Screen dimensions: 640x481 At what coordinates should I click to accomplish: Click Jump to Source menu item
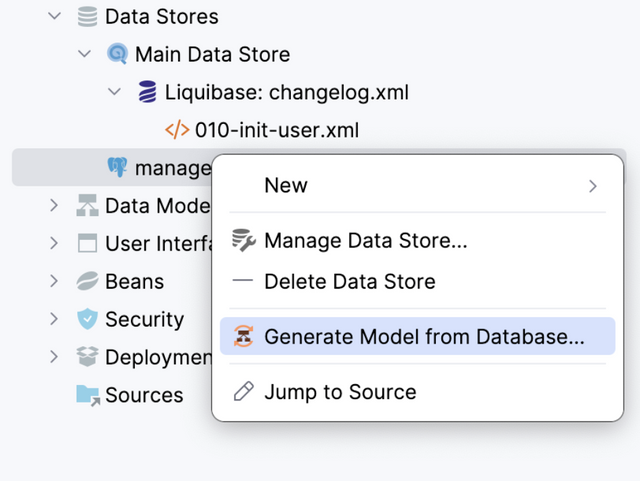click(339, 392)
